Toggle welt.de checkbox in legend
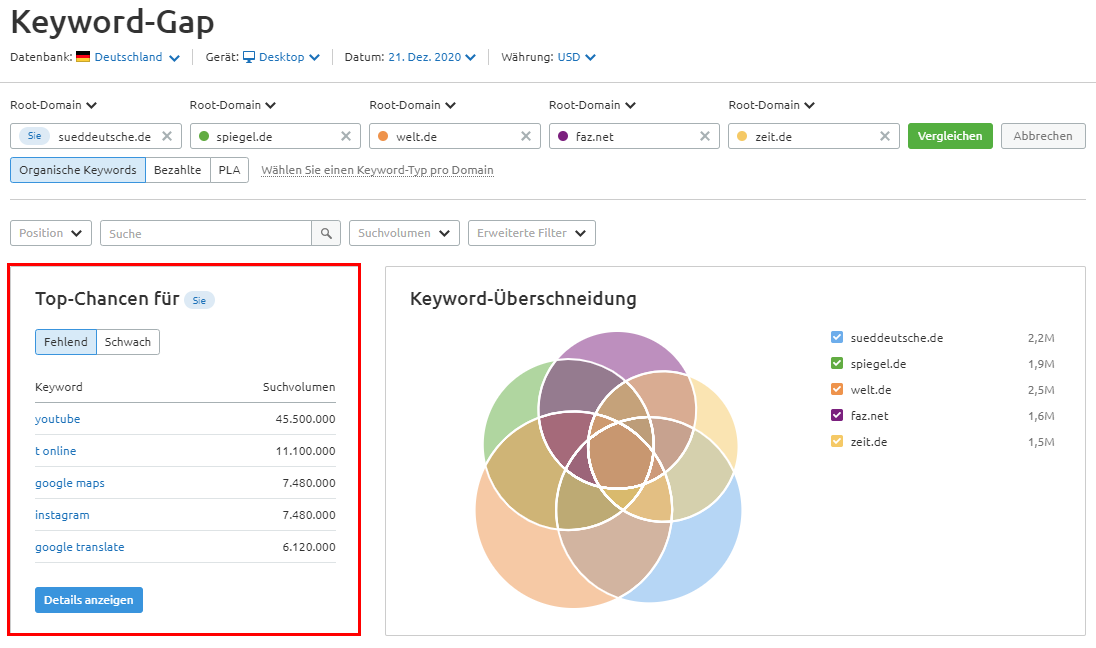The image size is (1096, 648). (x=837, y=389)
